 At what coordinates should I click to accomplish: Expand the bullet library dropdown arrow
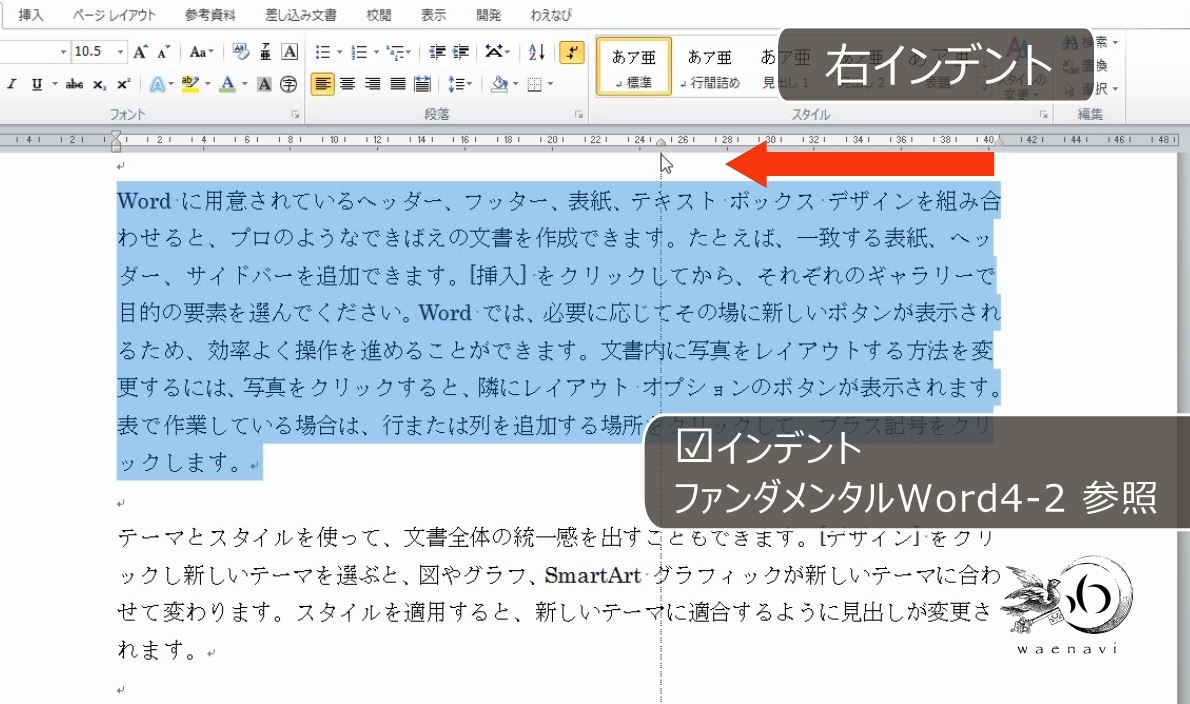click(339, 52)
